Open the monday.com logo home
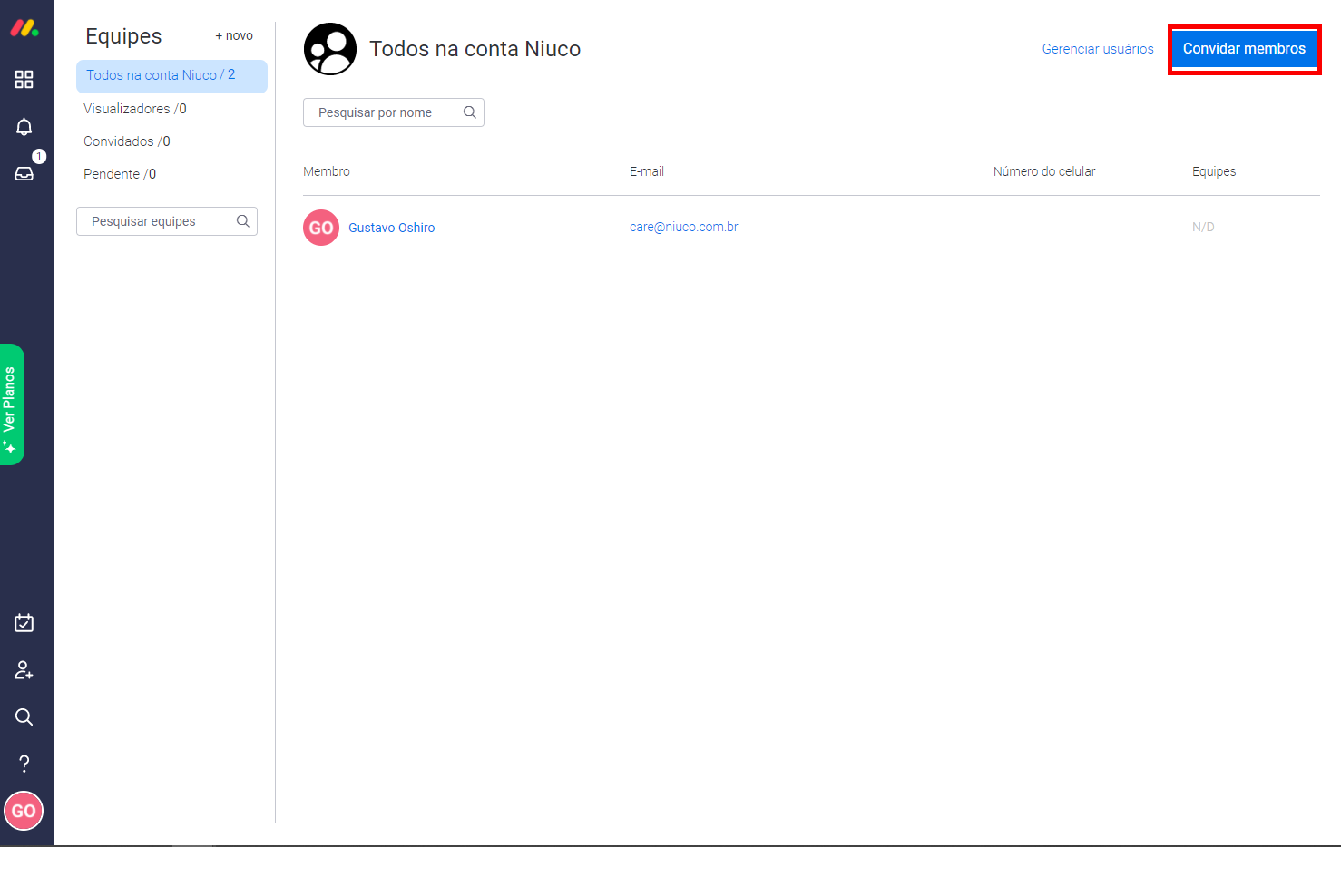 (x=24, y=28)
